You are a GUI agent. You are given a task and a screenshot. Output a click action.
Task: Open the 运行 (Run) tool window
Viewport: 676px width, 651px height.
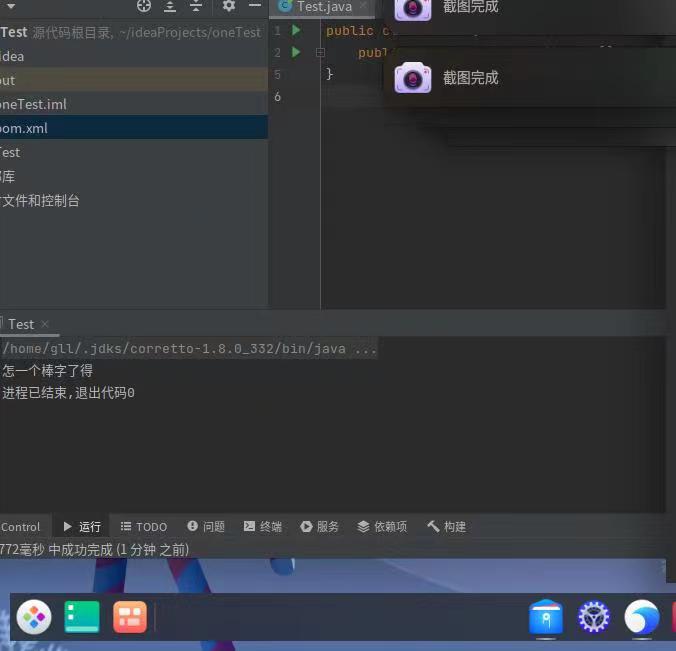pyautogui.click(x=81, y=526)
